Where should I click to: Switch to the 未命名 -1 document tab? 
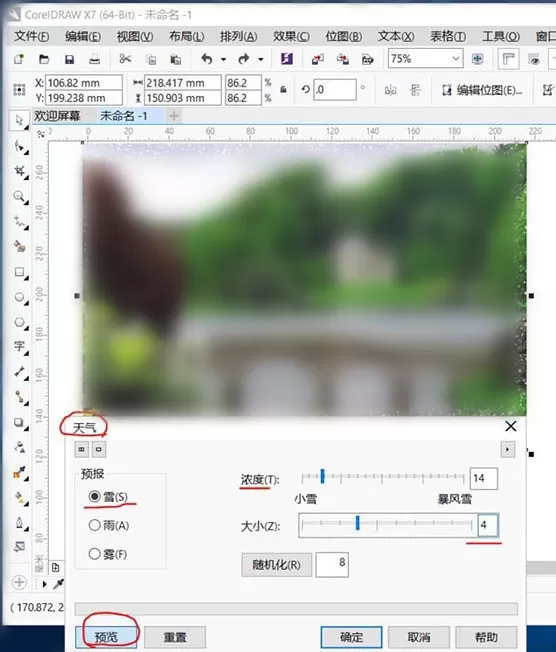[124, 116]
